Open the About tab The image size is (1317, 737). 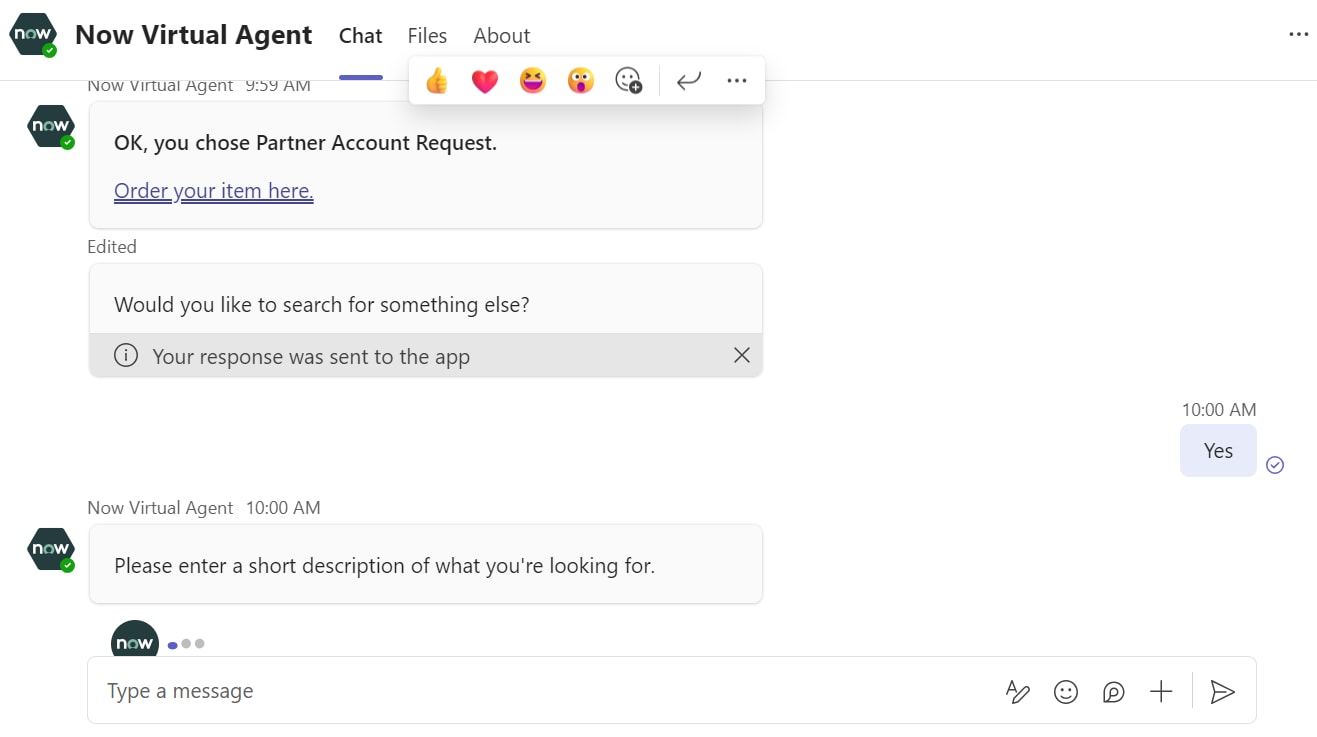tap(502, 36)
